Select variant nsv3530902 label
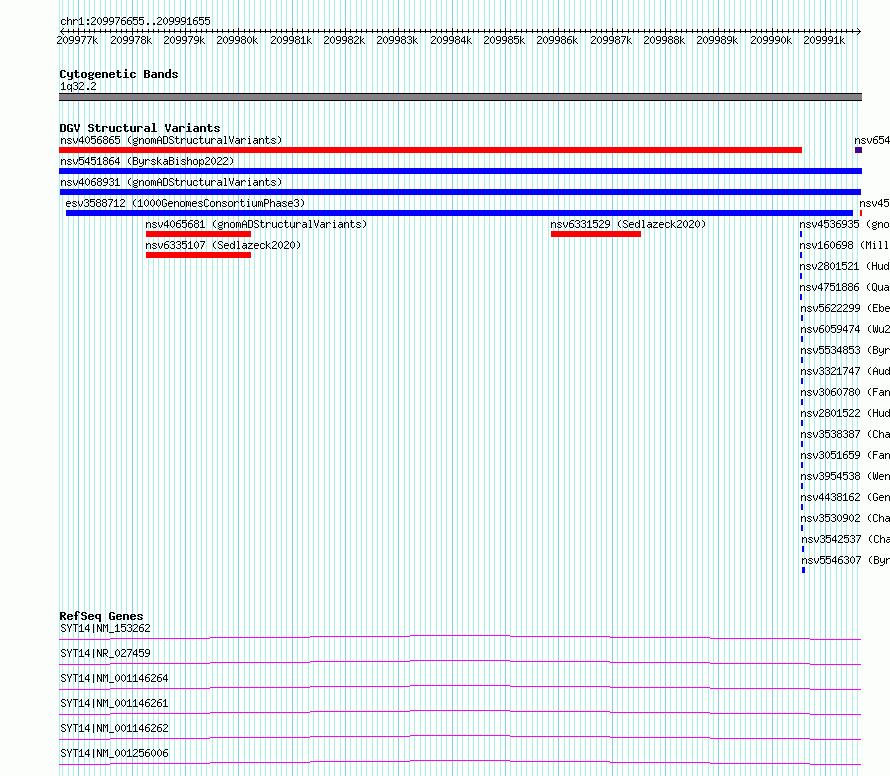Image resolution: width=890 pixels, height=776 pixels. (845, 518)
